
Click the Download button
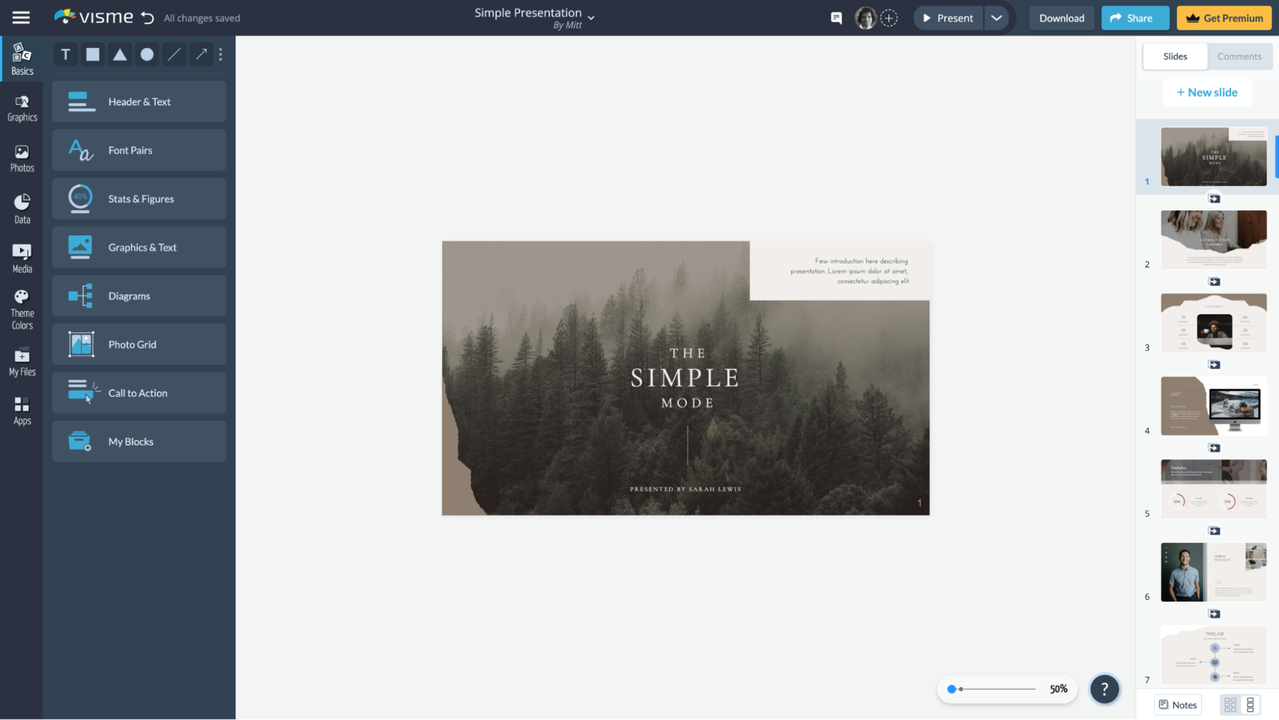coord(1061,18)
